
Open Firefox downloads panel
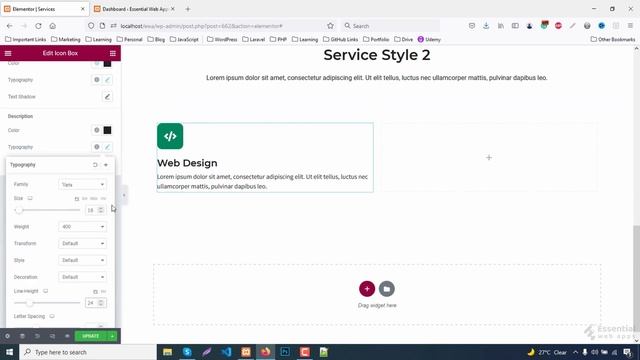pyautogui.click(x=486, y=26)
